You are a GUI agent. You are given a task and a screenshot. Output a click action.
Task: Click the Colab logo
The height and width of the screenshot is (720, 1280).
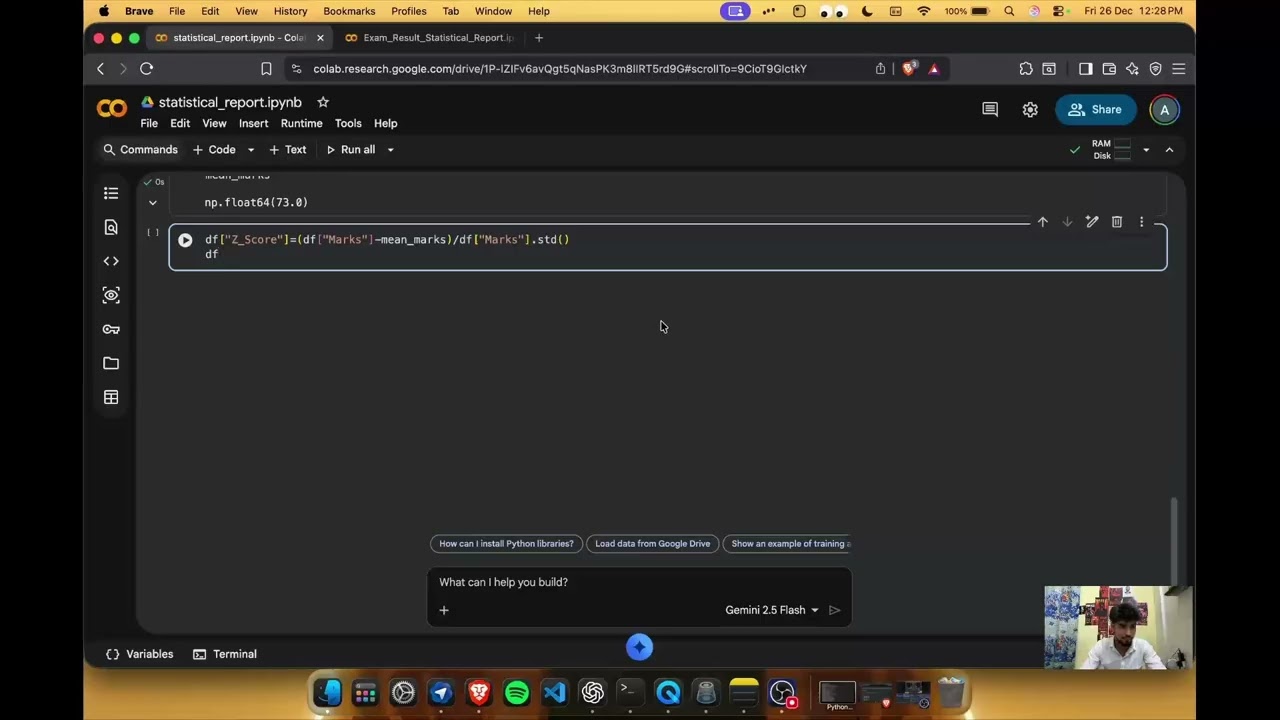point(112,109)
